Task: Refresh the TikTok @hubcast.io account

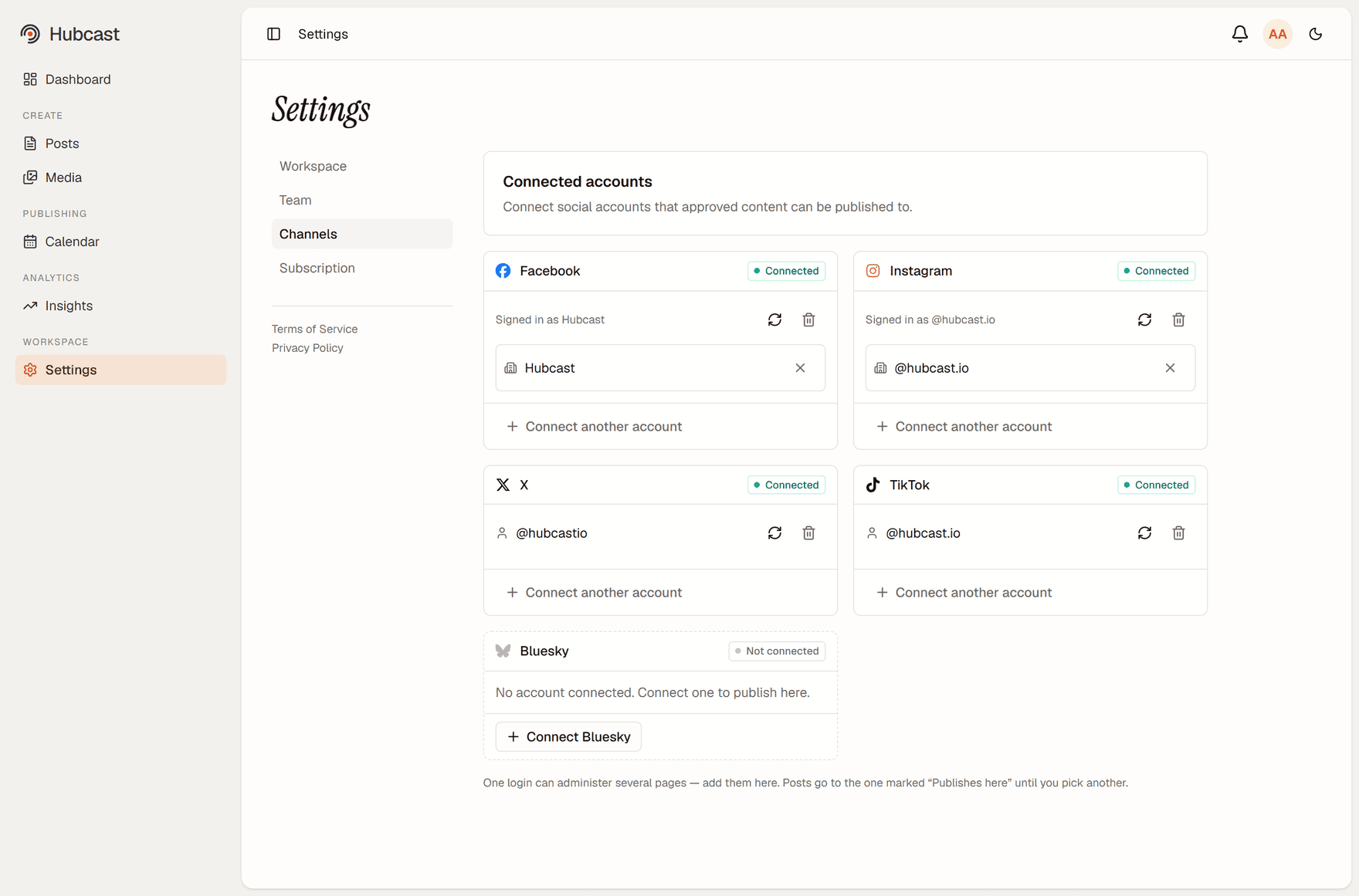Action: pos(1144,533)
